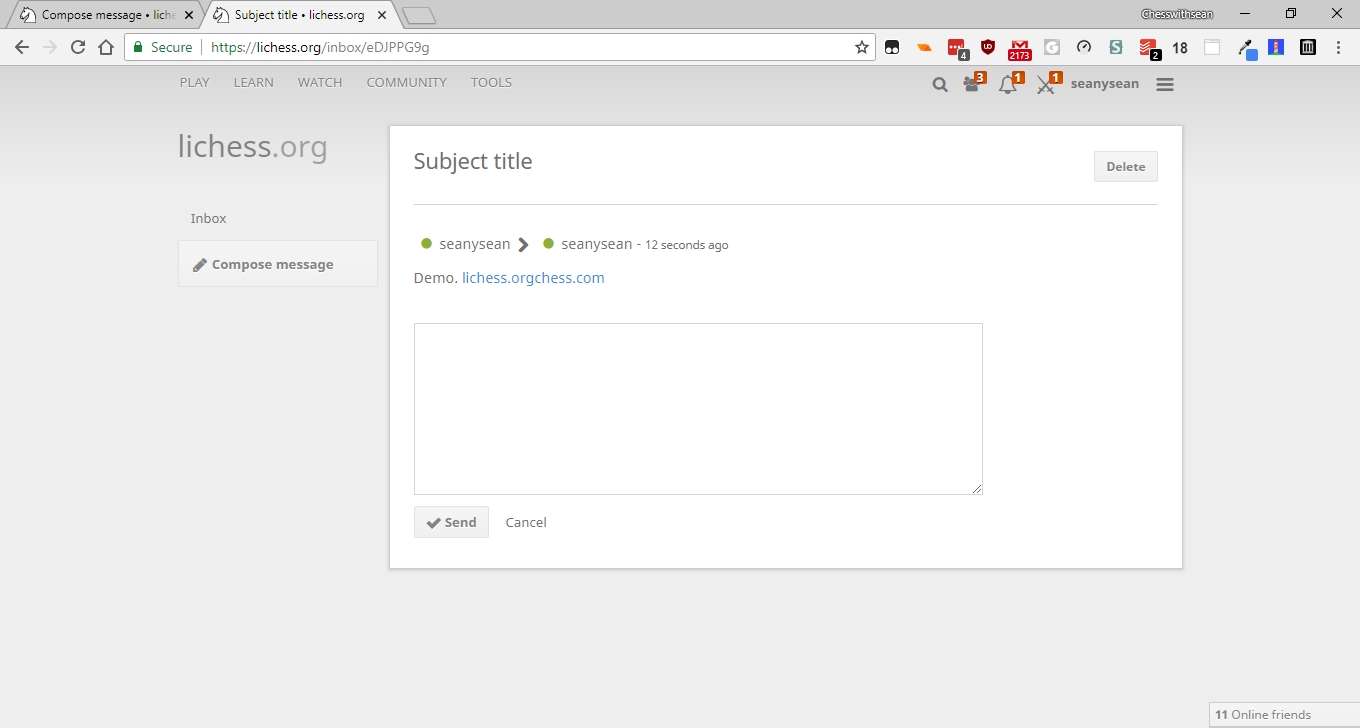Open the Chrome three-dot menu
This screenshot has width=1360, height=728.
point(1339,47)
